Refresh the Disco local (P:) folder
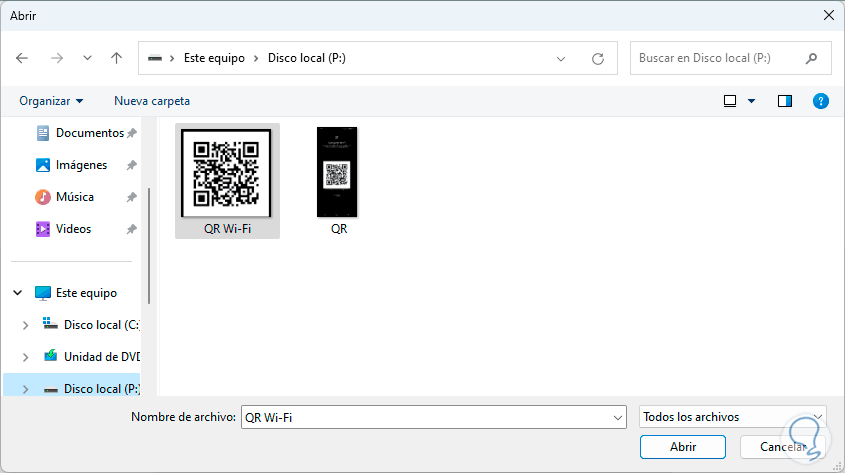The height and width of the screenshot is (473, 845). 598,59
